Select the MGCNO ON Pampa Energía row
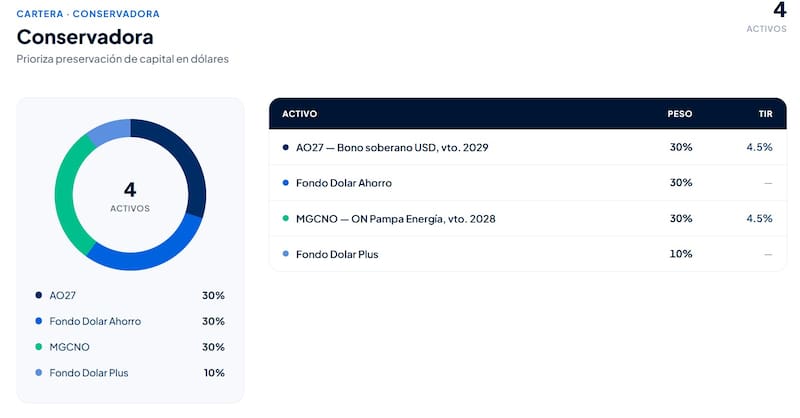Viewport: 800px width, 418px height. (528, 218)
